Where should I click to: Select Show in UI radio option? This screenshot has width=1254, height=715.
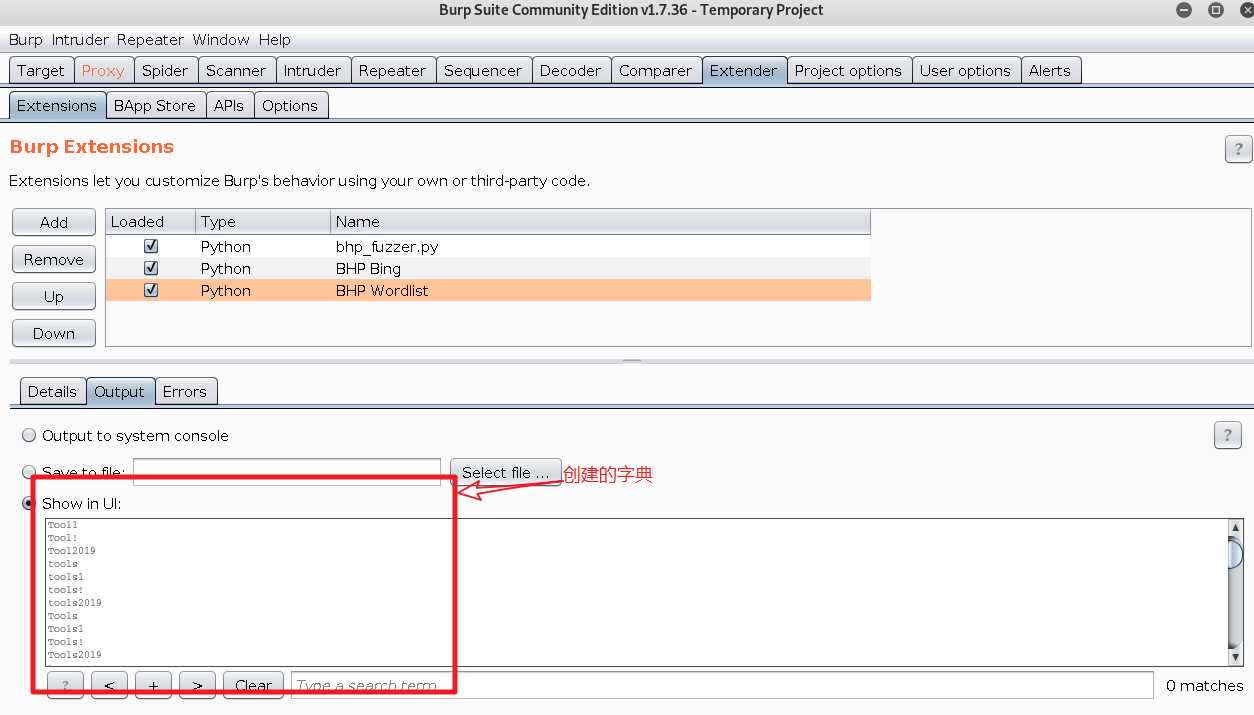[29, 503]
